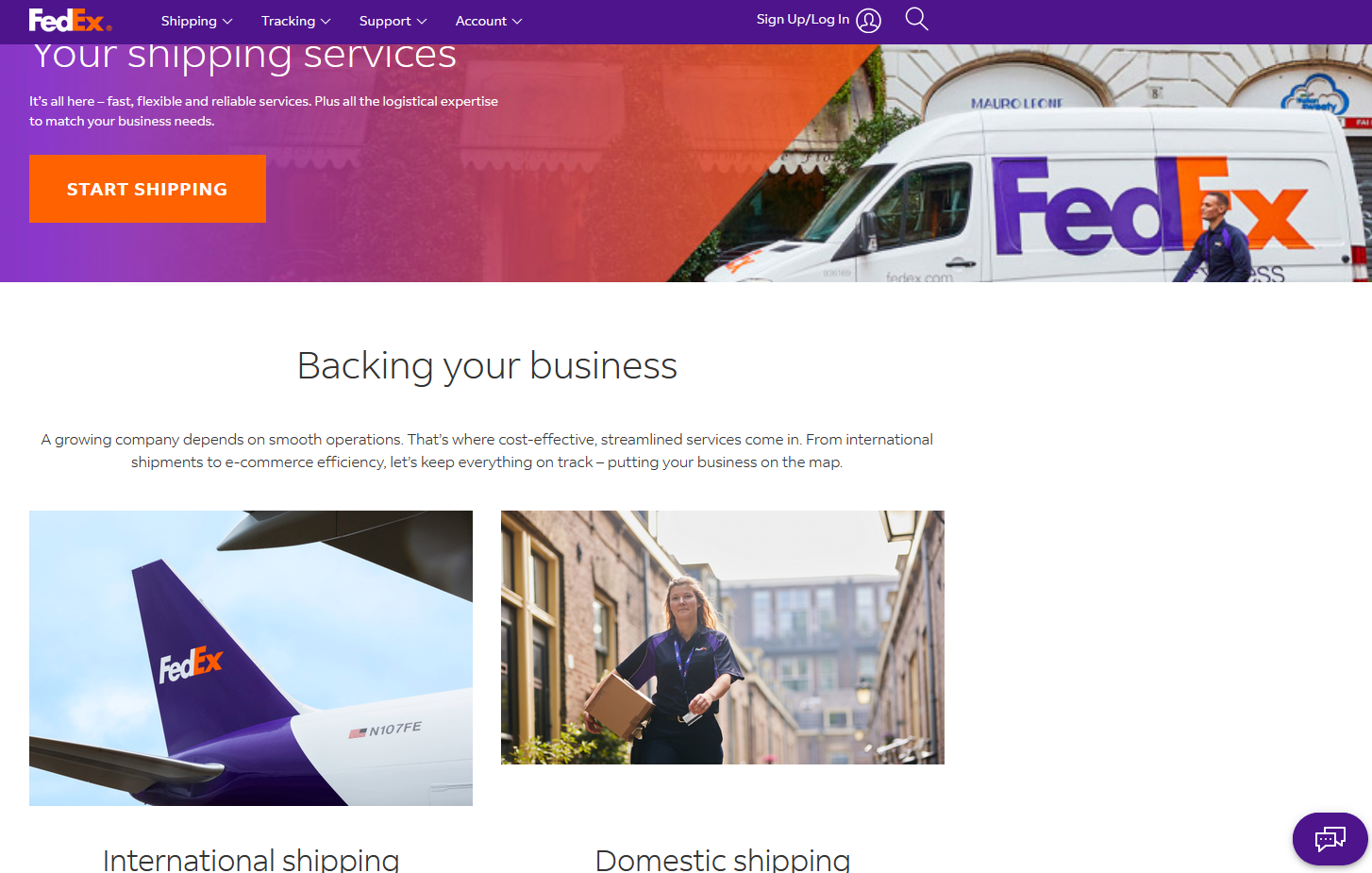
Task: Expand the Account menu chevron
Action: coord(517,22)
